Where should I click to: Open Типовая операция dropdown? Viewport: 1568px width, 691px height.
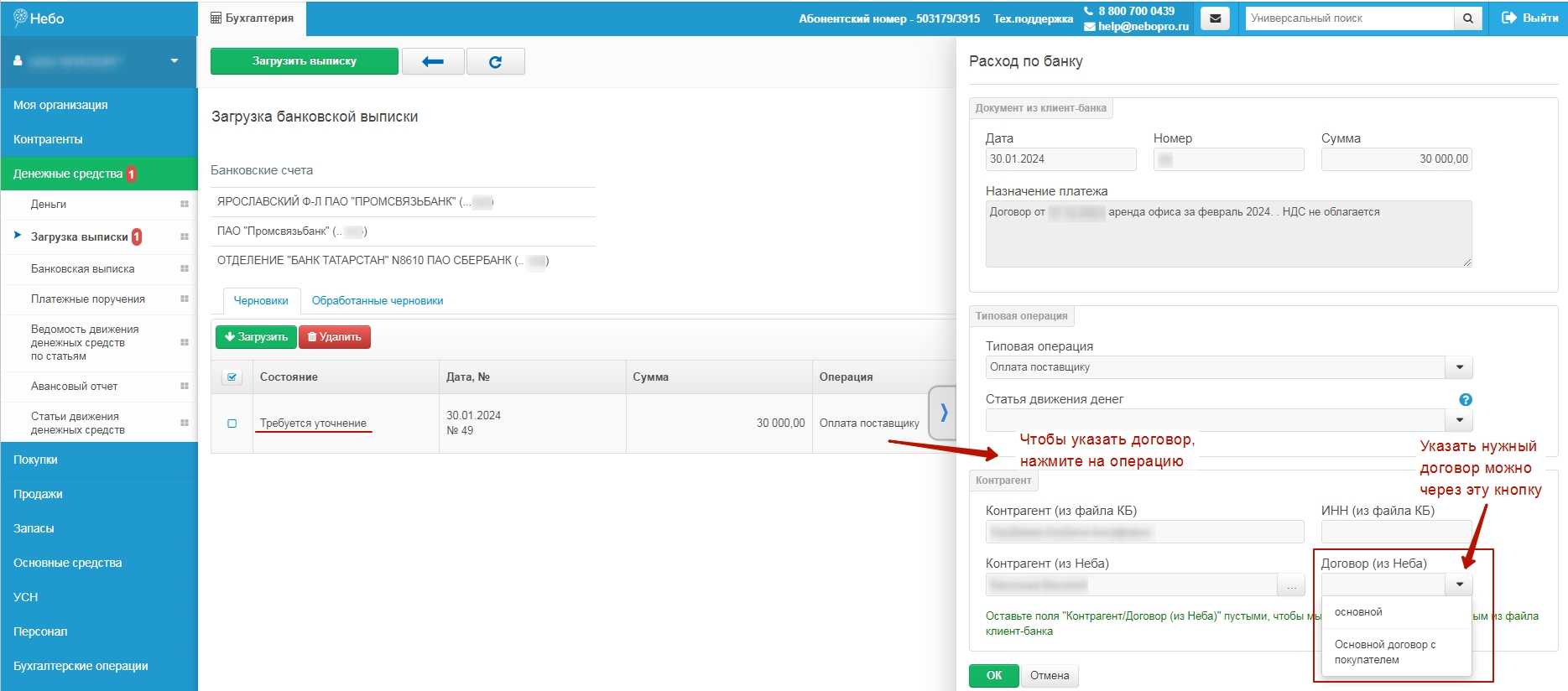[x=1459, y=367]
